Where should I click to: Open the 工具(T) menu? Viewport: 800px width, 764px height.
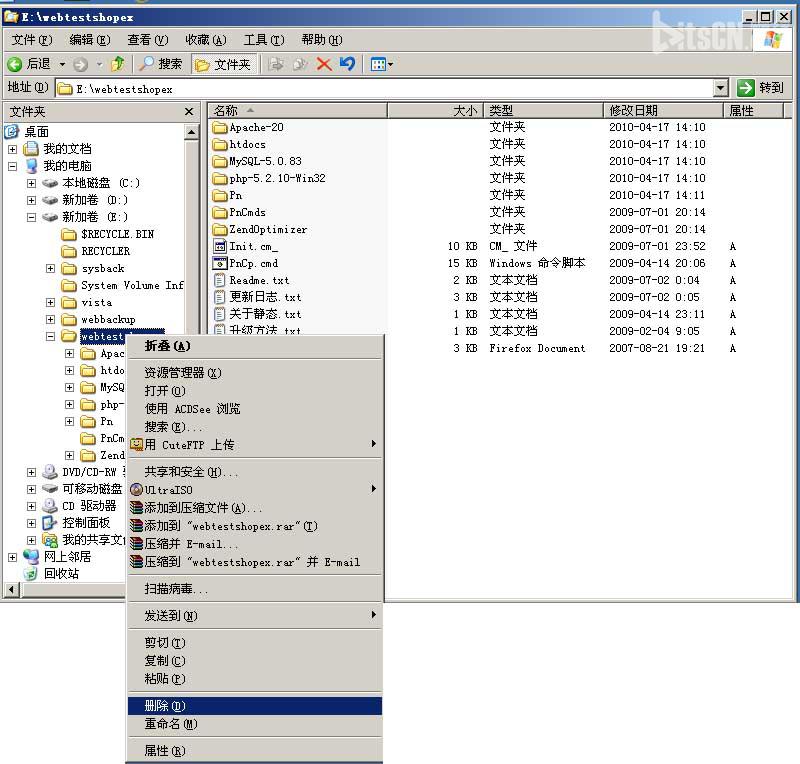pyautogui.click(x=264, y=40)
